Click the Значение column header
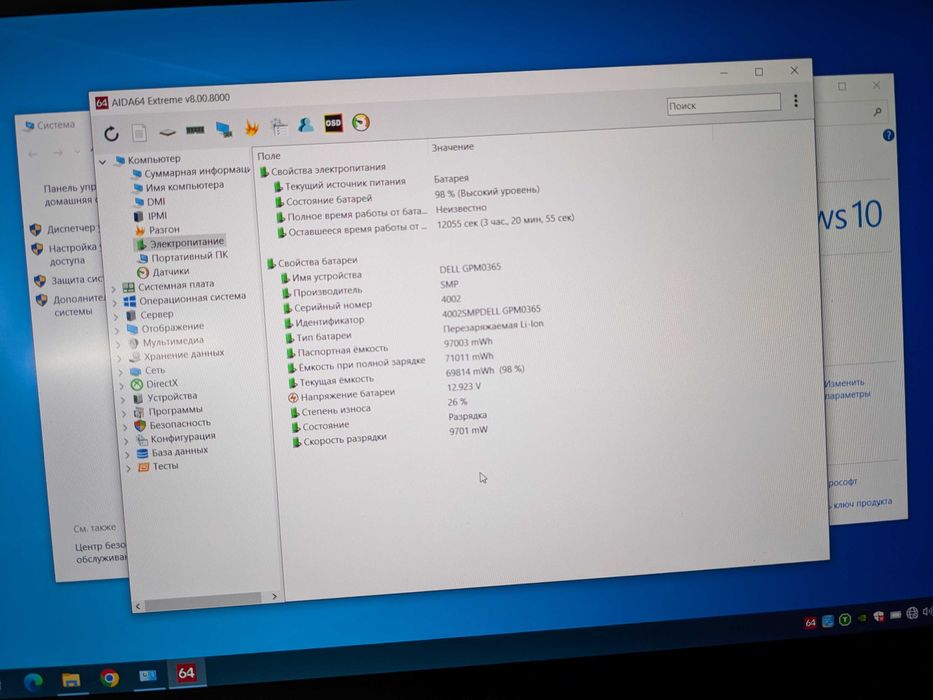 [x=453, y=147]
